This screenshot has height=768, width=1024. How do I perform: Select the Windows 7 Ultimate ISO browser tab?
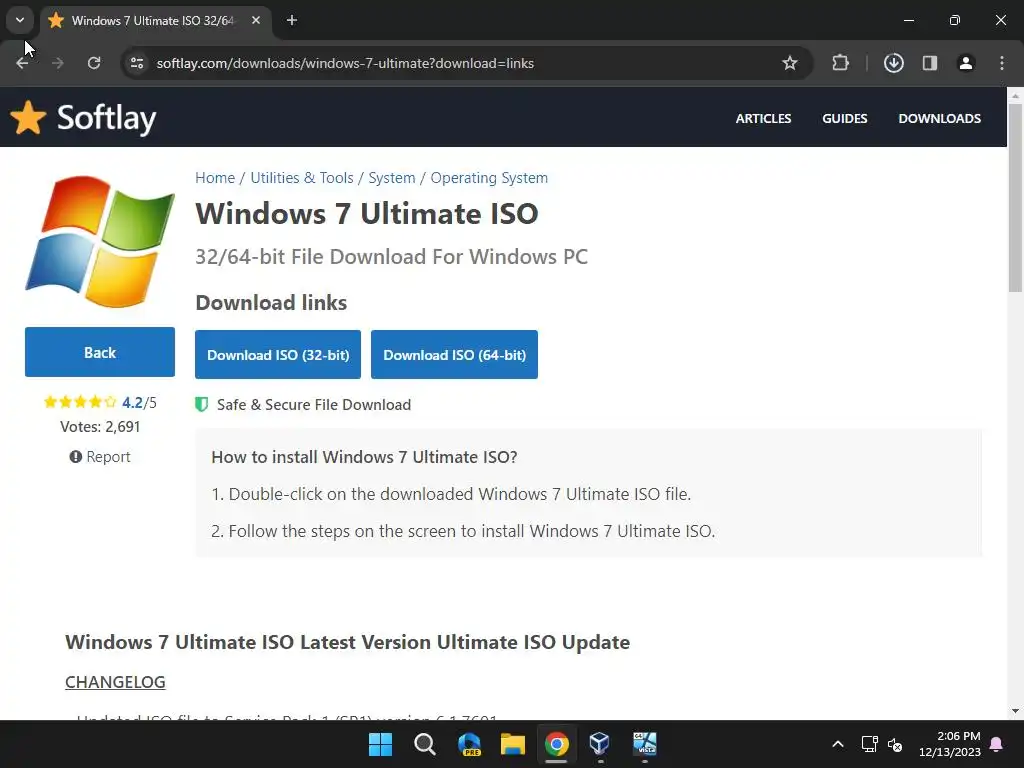pyautogui.click(x=153, y=21)
